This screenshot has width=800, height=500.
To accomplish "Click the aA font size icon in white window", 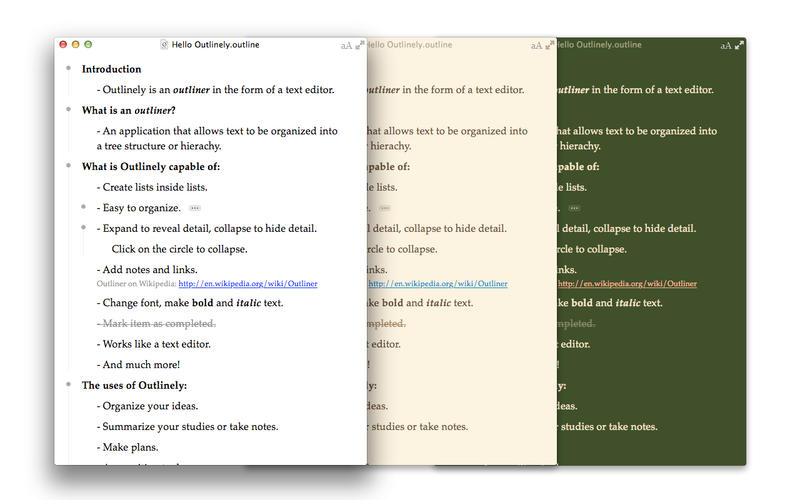I will pos(346,45).
